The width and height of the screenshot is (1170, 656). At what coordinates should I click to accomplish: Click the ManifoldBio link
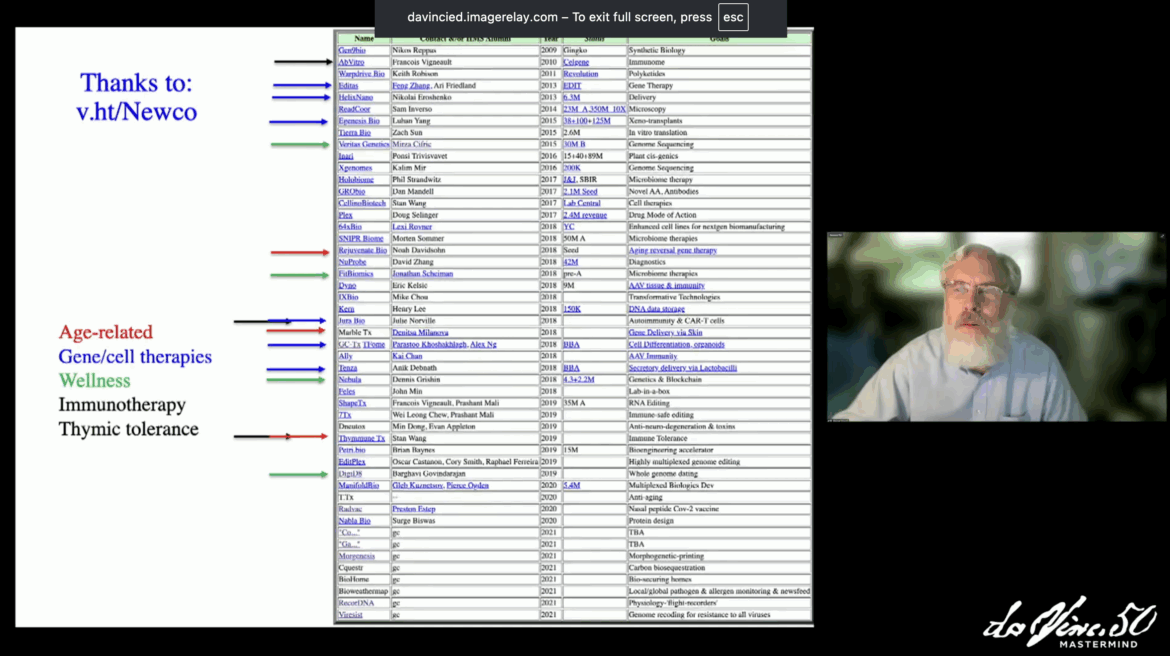(x=359, y=486)
